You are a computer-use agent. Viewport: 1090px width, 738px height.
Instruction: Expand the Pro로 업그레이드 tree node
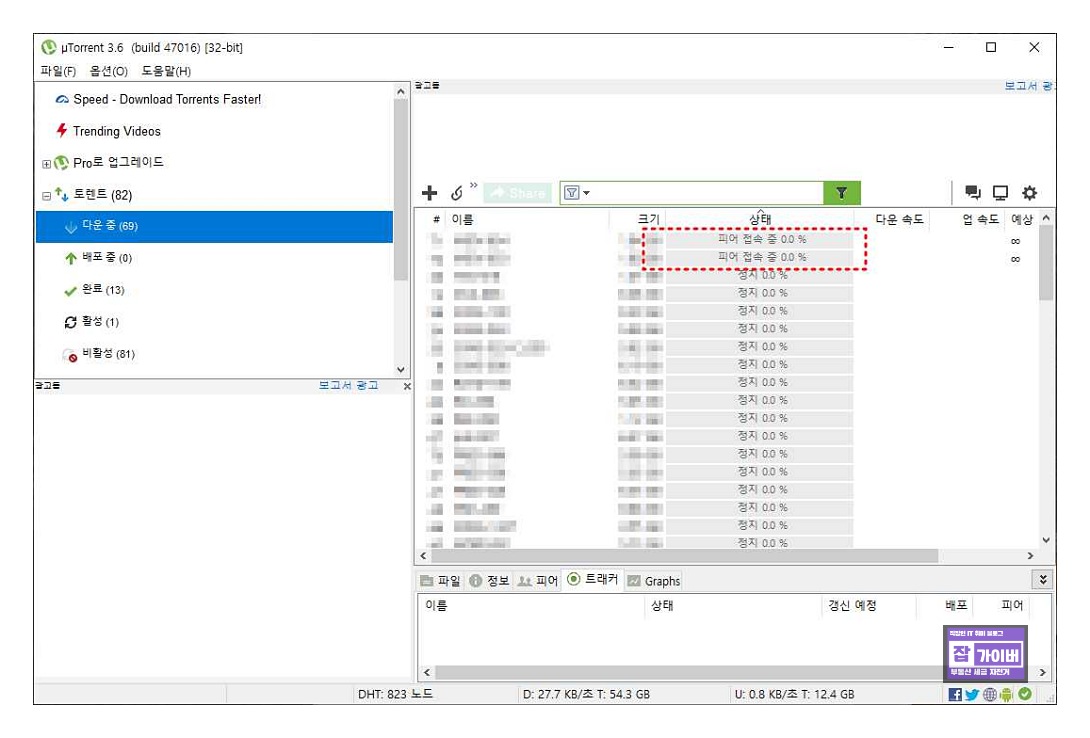47,164
